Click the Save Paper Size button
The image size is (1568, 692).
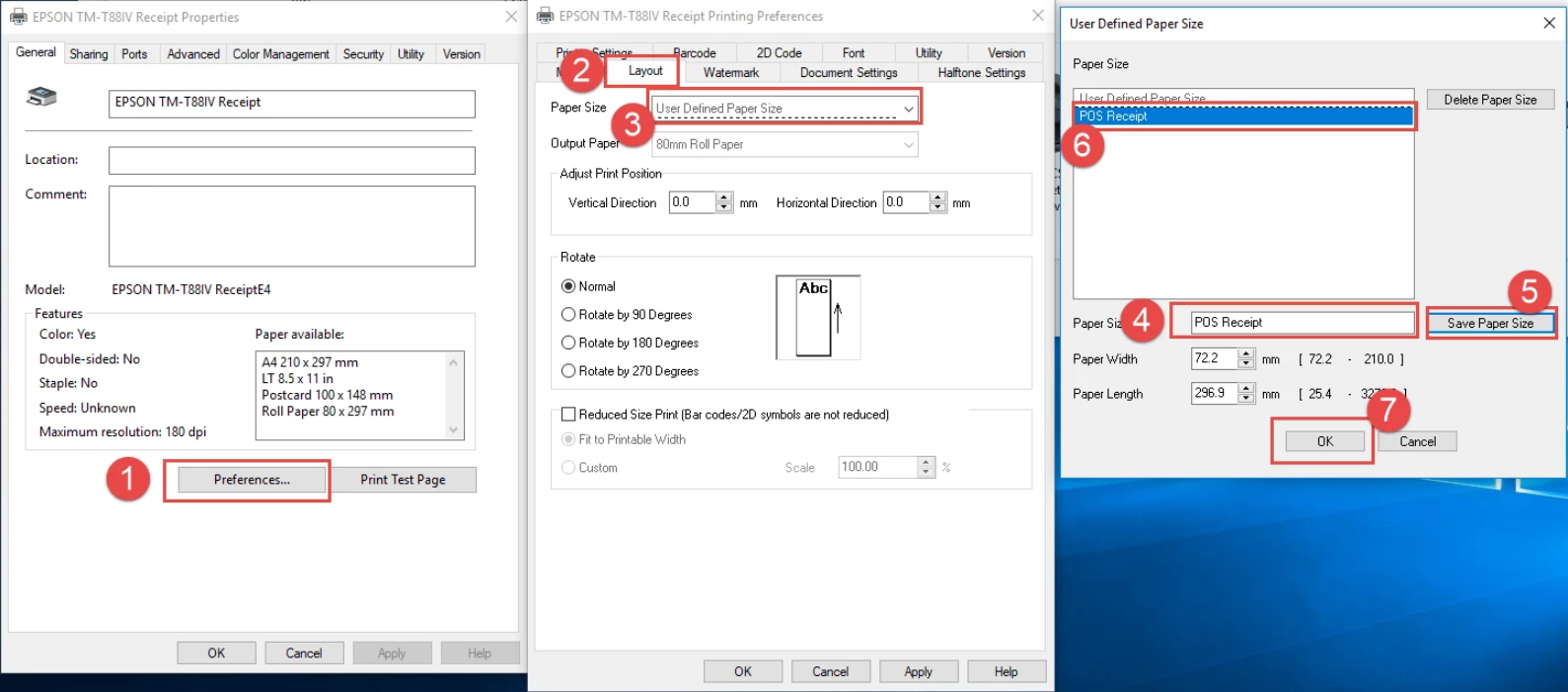1490,323
